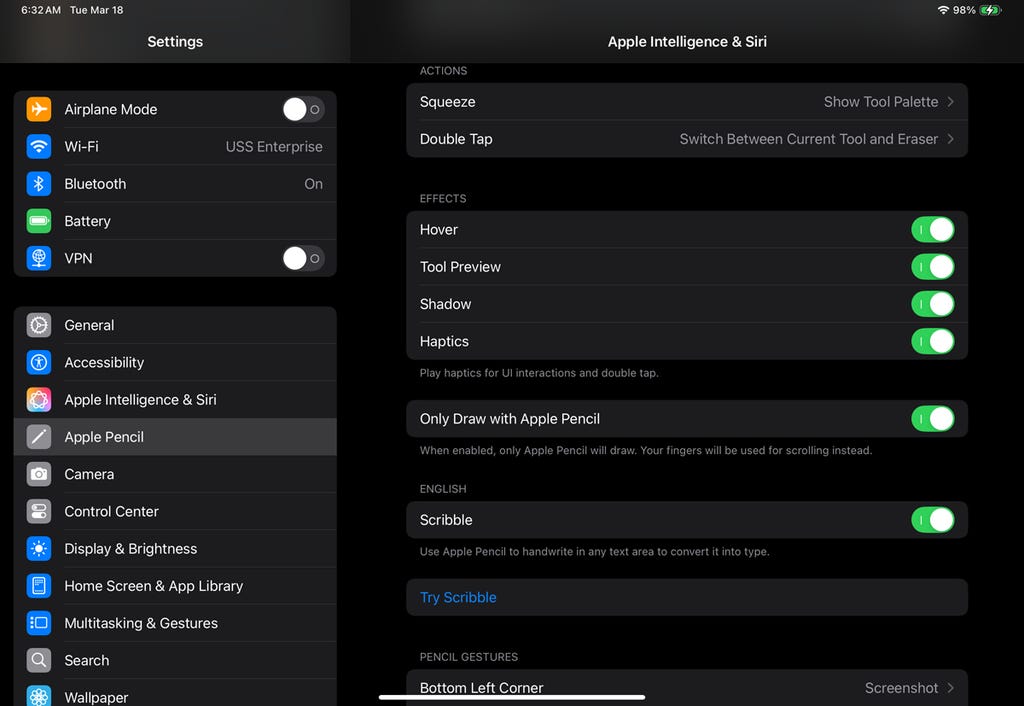Turn off Tool Preview toggle
The width and height of the screenshot is (1024, 706).
tap(933, 267)
